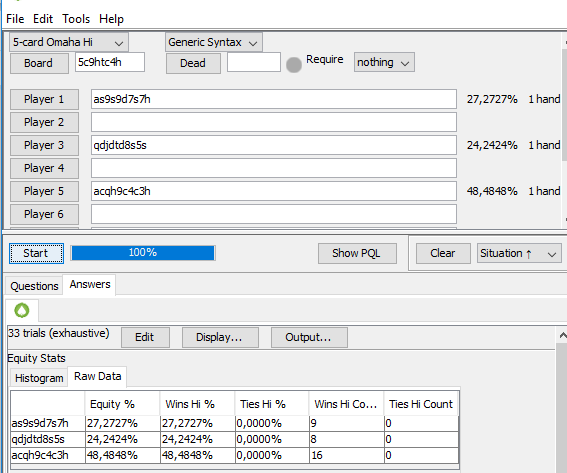Click the Show PQL button

pyautogui.click(x=357, y=253)
